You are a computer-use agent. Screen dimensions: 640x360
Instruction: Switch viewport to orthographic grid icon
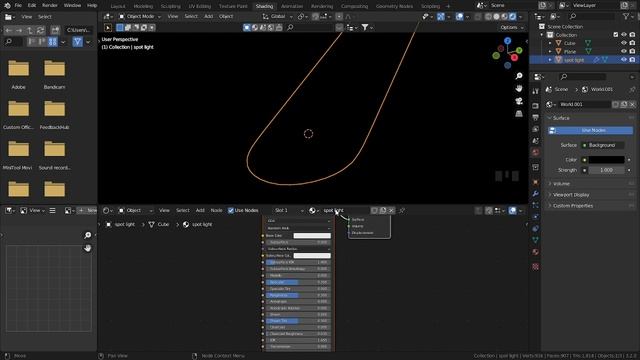[x=519, y=113]
